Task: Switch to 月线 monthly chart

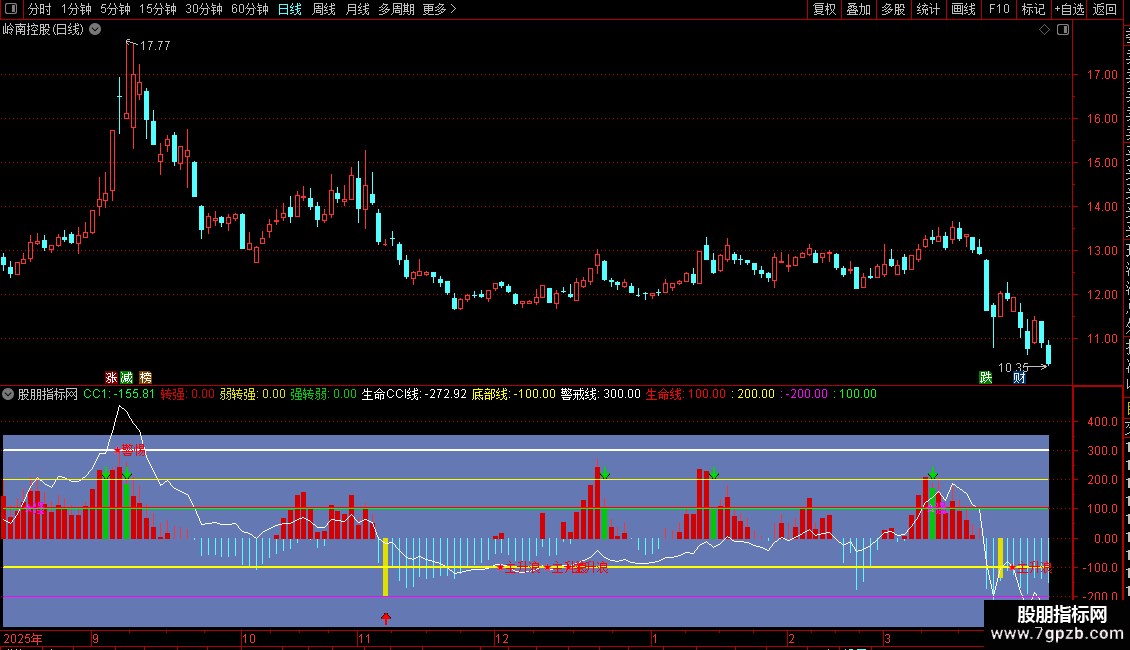Action: coord(357,9)
